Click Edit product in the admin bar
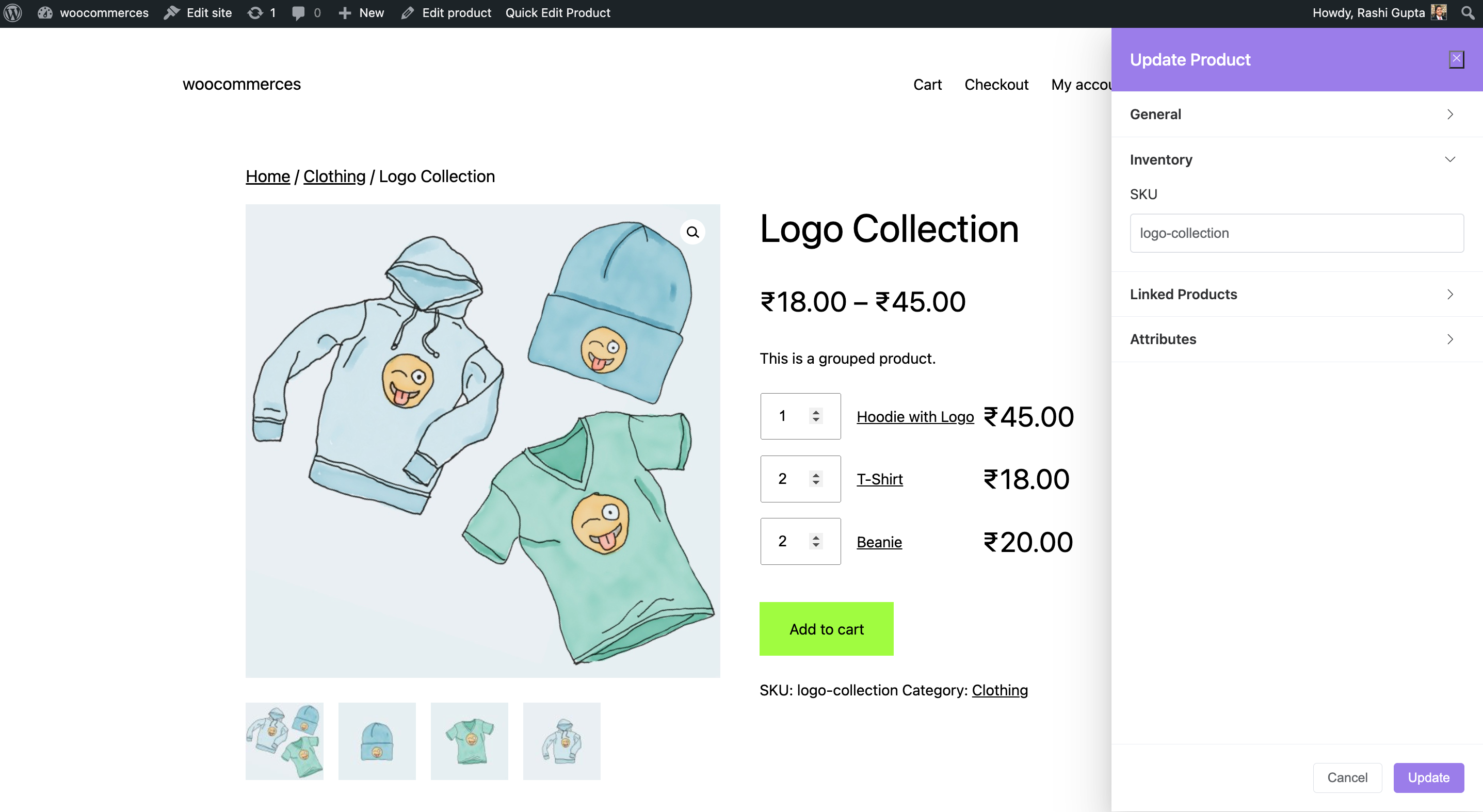Screen dimensions: 1483x812 pos(446,13)
